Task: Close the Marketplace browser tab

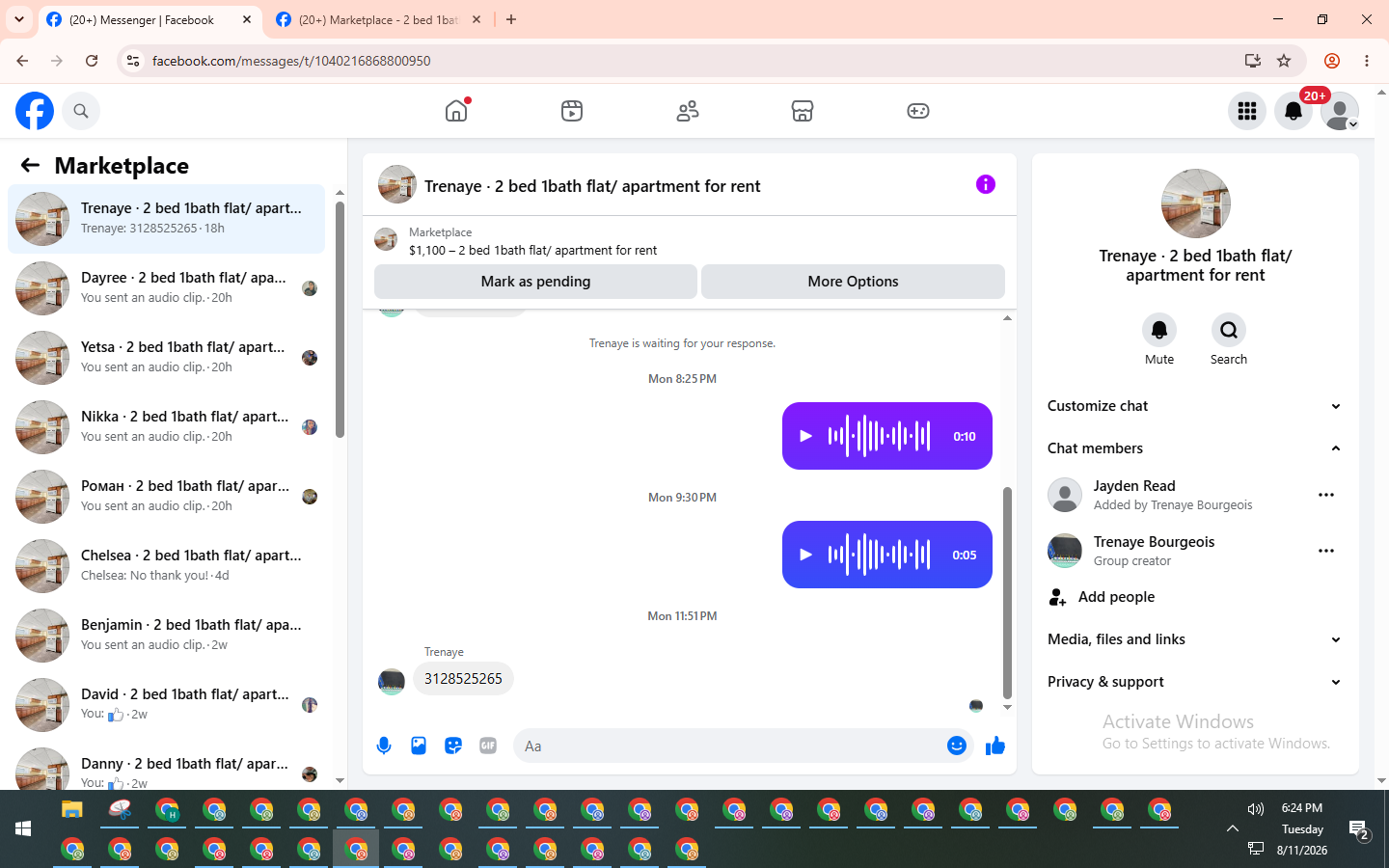Action: [x=477, y=19]
